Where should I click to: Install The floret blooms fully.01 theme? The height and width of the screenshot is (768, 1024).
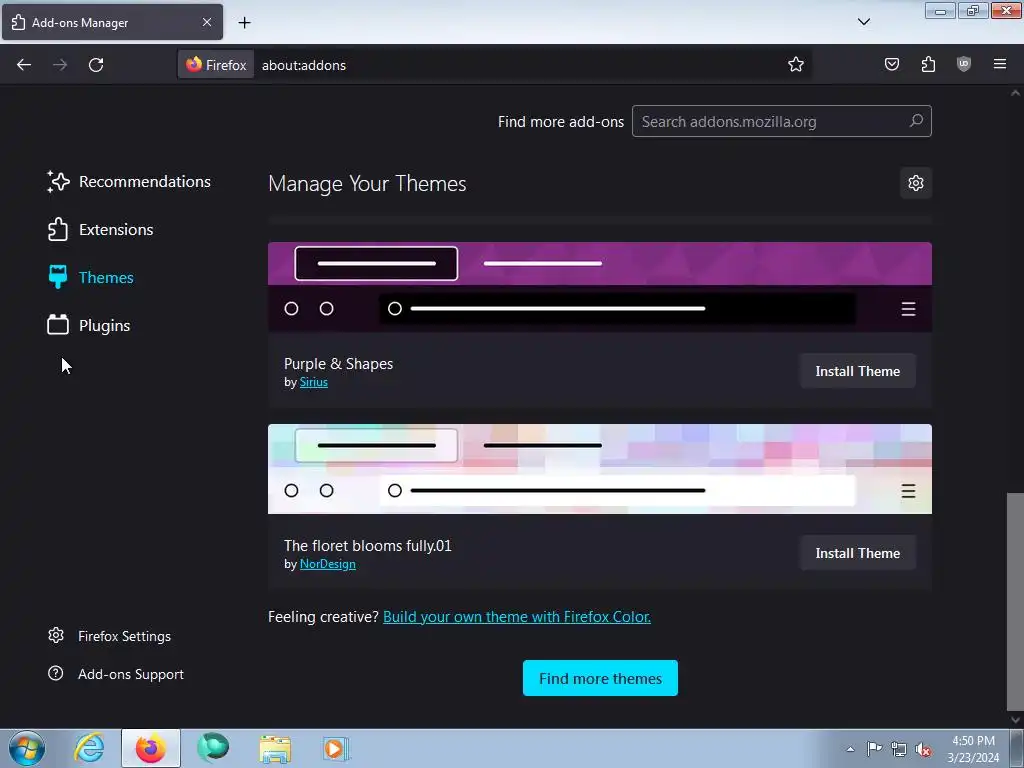tap(857, 553)
